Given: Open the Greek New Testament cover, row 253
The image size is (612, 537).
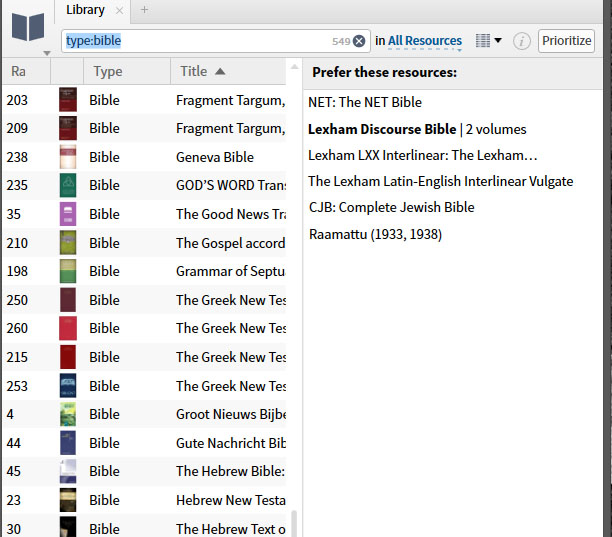Looking at the screenshot, I should pyautogui.click(x=68, y=386).
